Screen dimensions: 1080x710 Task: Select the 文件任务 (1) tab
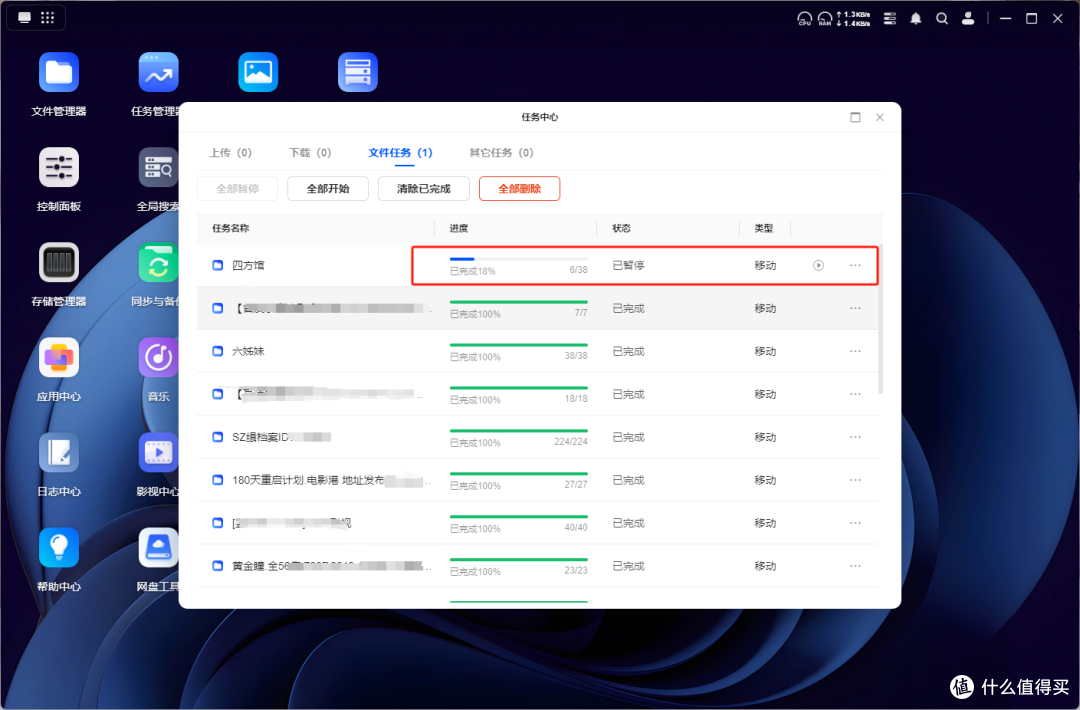pos(400,153)
